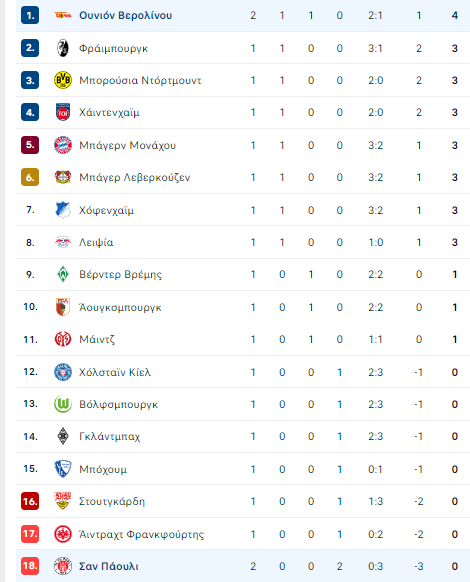Click the Borussia Dortmund BVB crest
The width and height of the screenshot is (470, 582).
[x=63, y=80]
